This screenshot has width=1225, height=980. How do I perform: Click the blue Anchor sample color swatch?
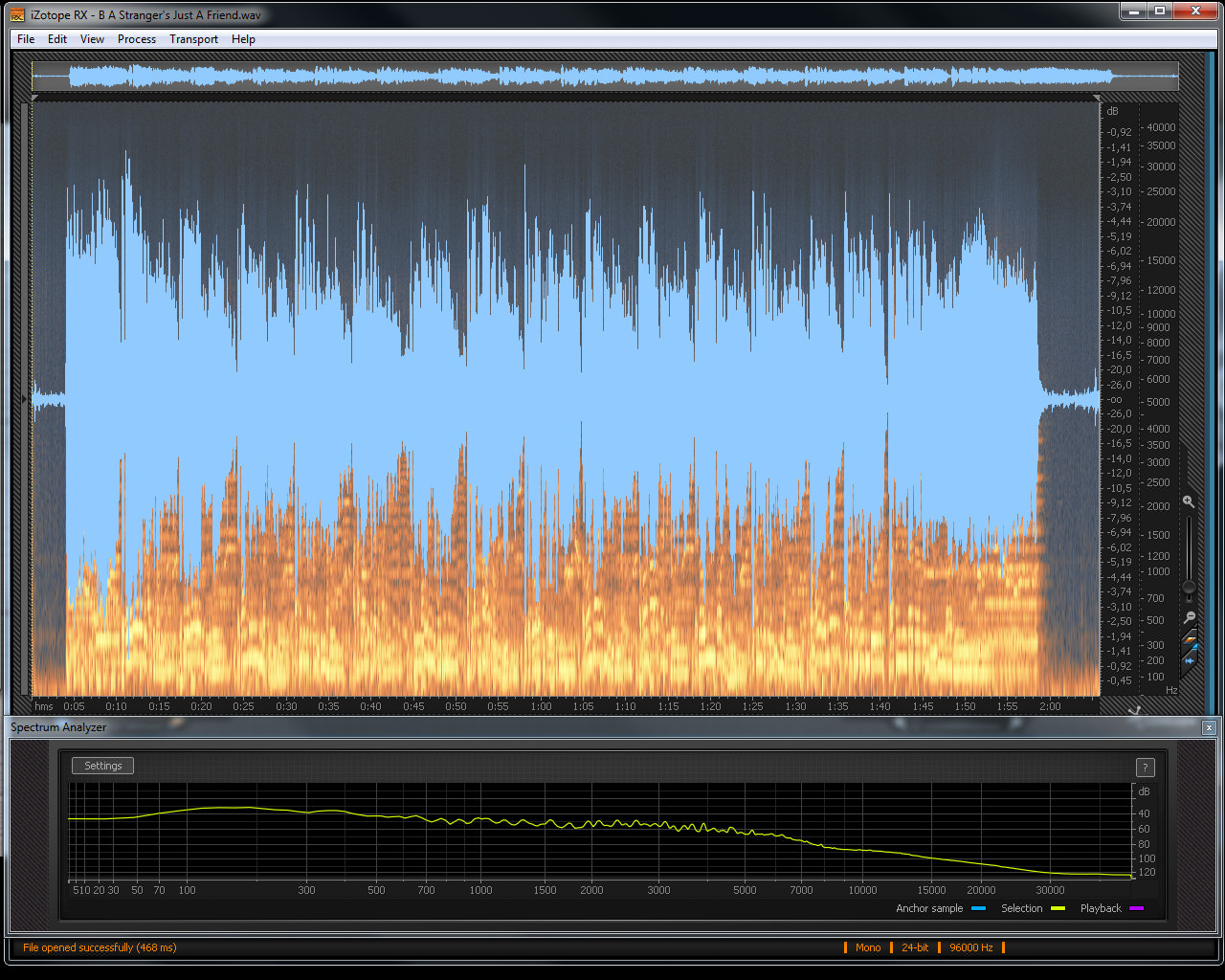[978, 908]
